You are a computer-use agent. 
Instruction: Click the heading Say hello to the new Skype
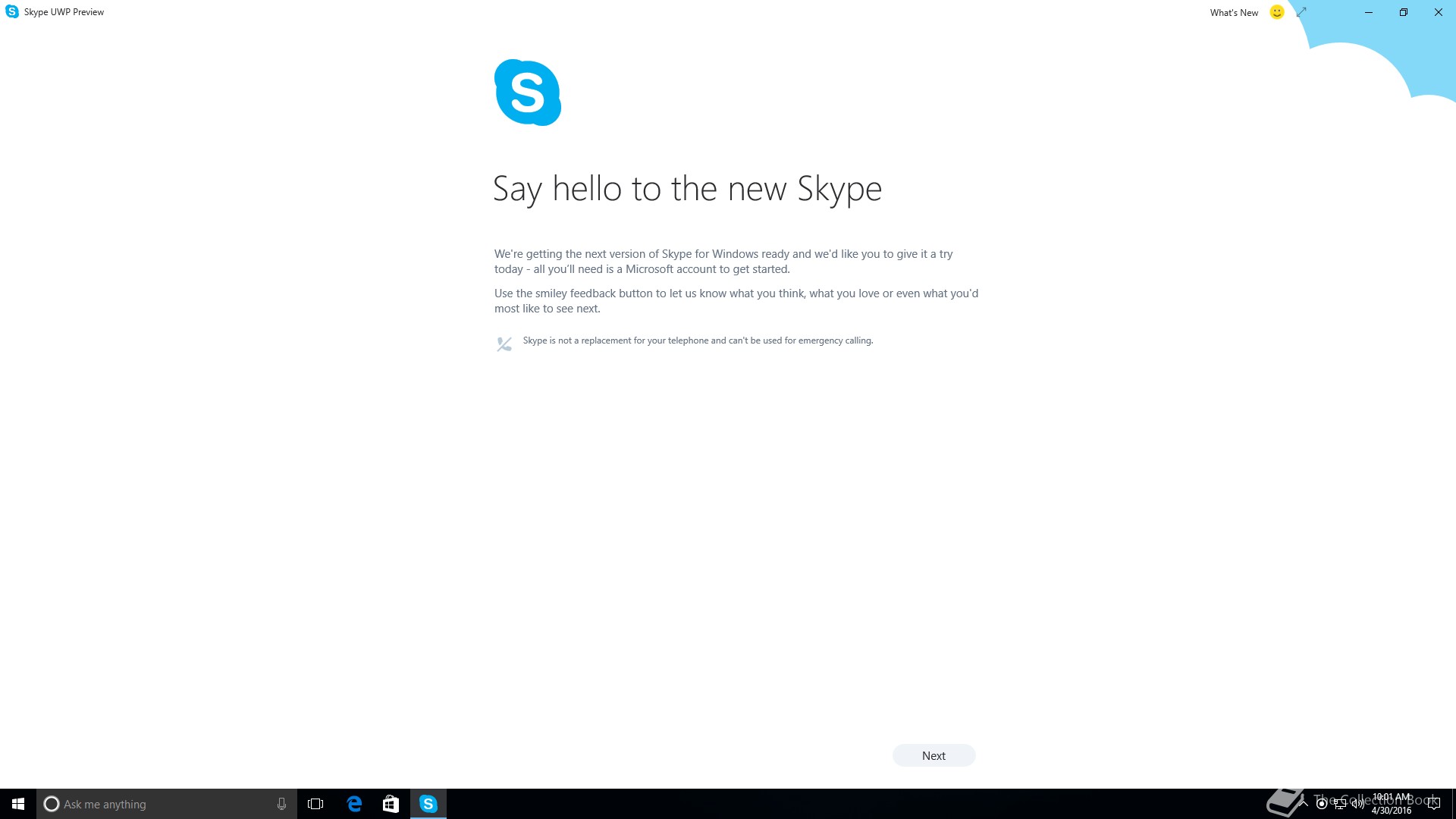(687, 189)
